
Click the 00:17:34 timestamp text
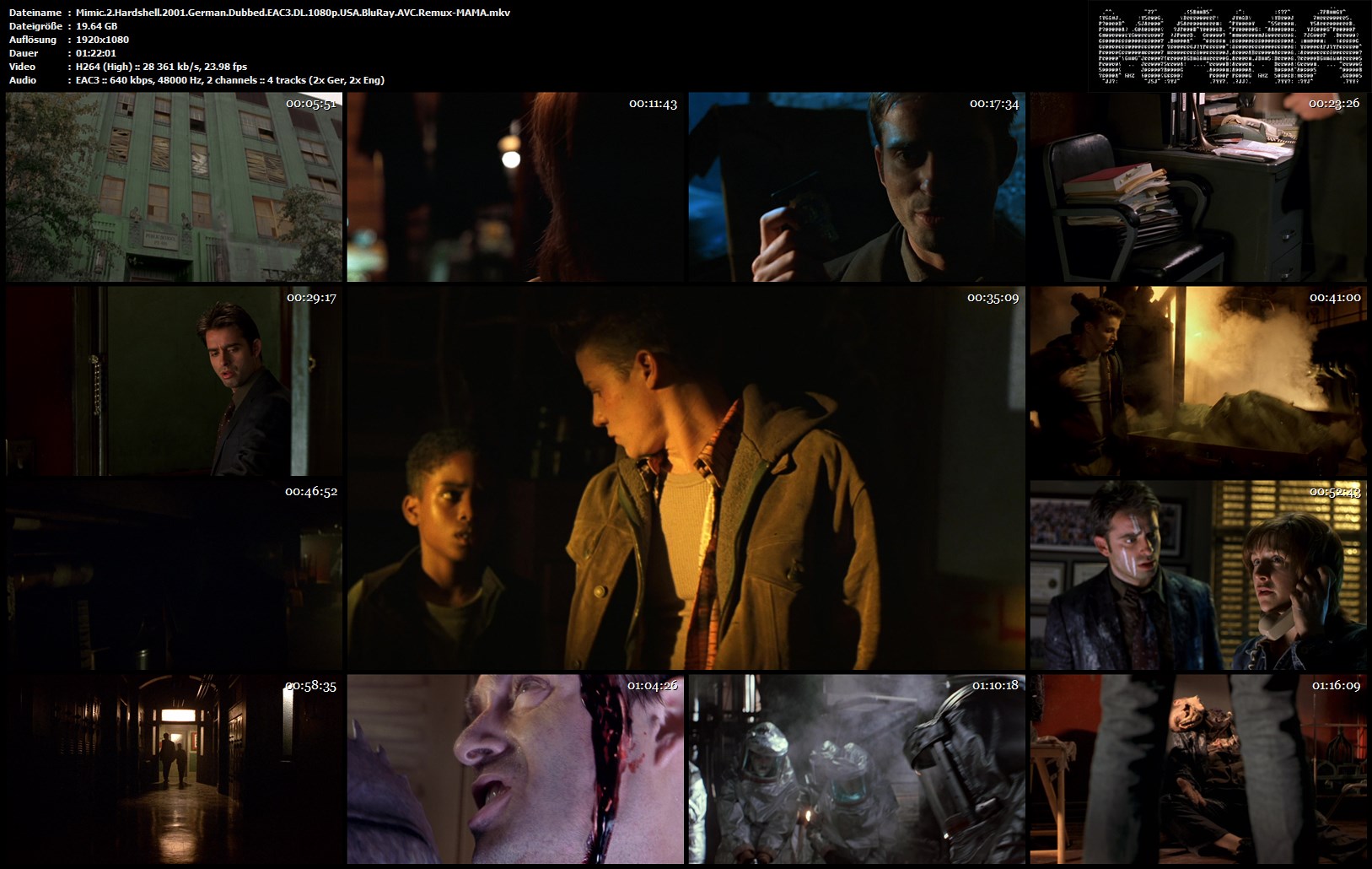click(x=994, y=104)
